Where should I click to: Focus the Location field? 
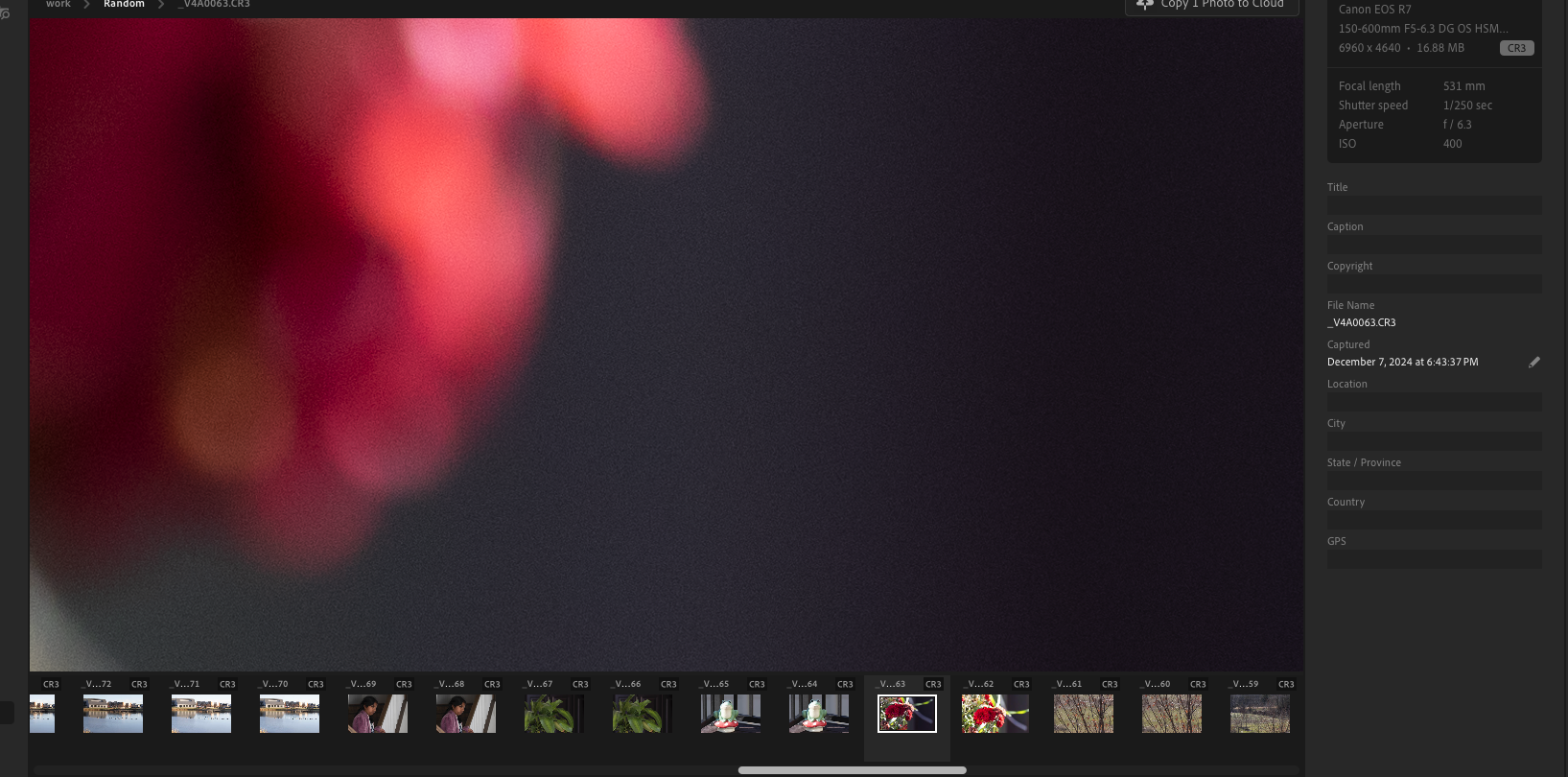1434,402
